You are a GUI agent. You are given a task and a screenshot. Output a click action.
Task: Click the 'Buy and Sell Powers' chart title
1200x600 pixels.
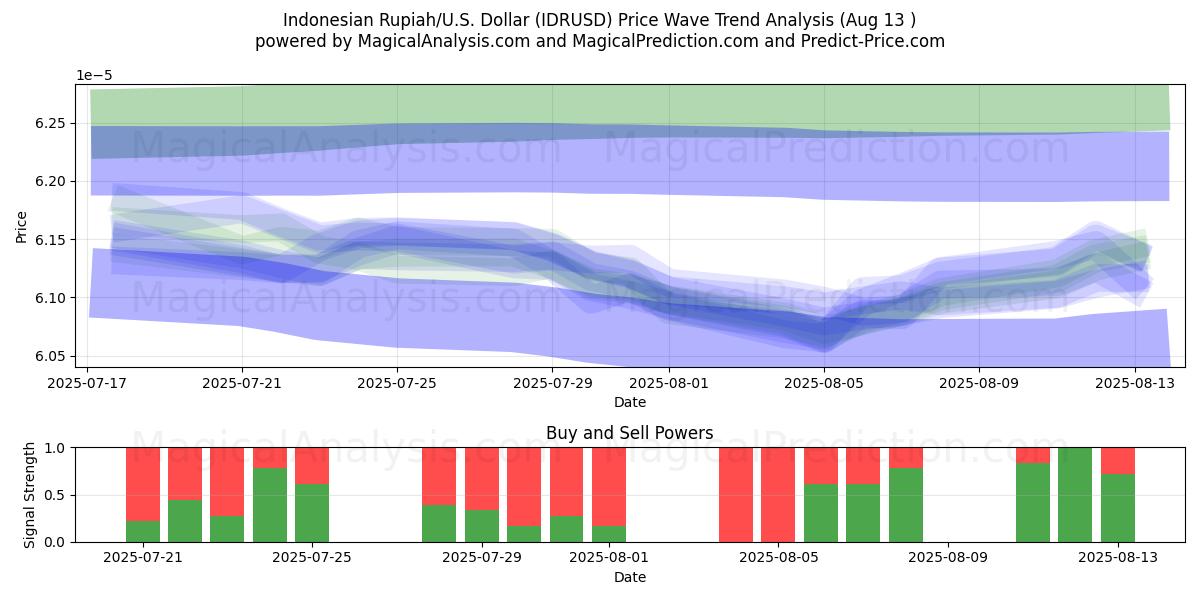coord(630,433)
